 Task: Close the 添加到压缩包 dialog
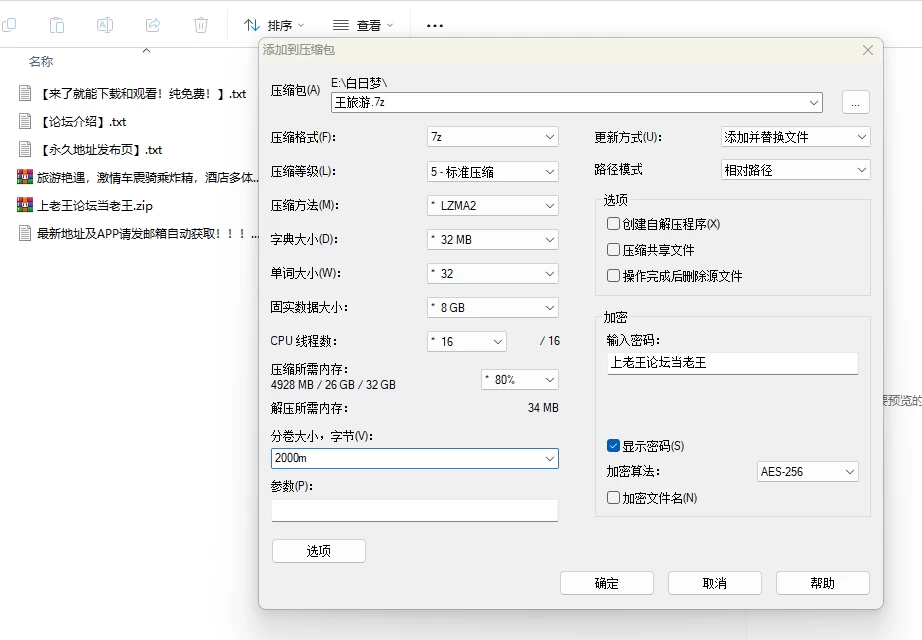point(868,50)
